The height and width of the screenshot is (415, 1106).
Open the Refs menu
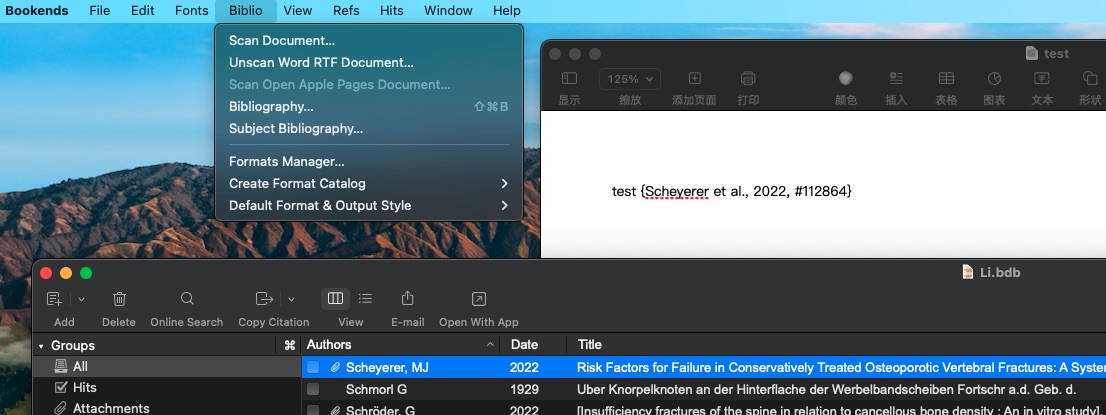tap(346, 11)
